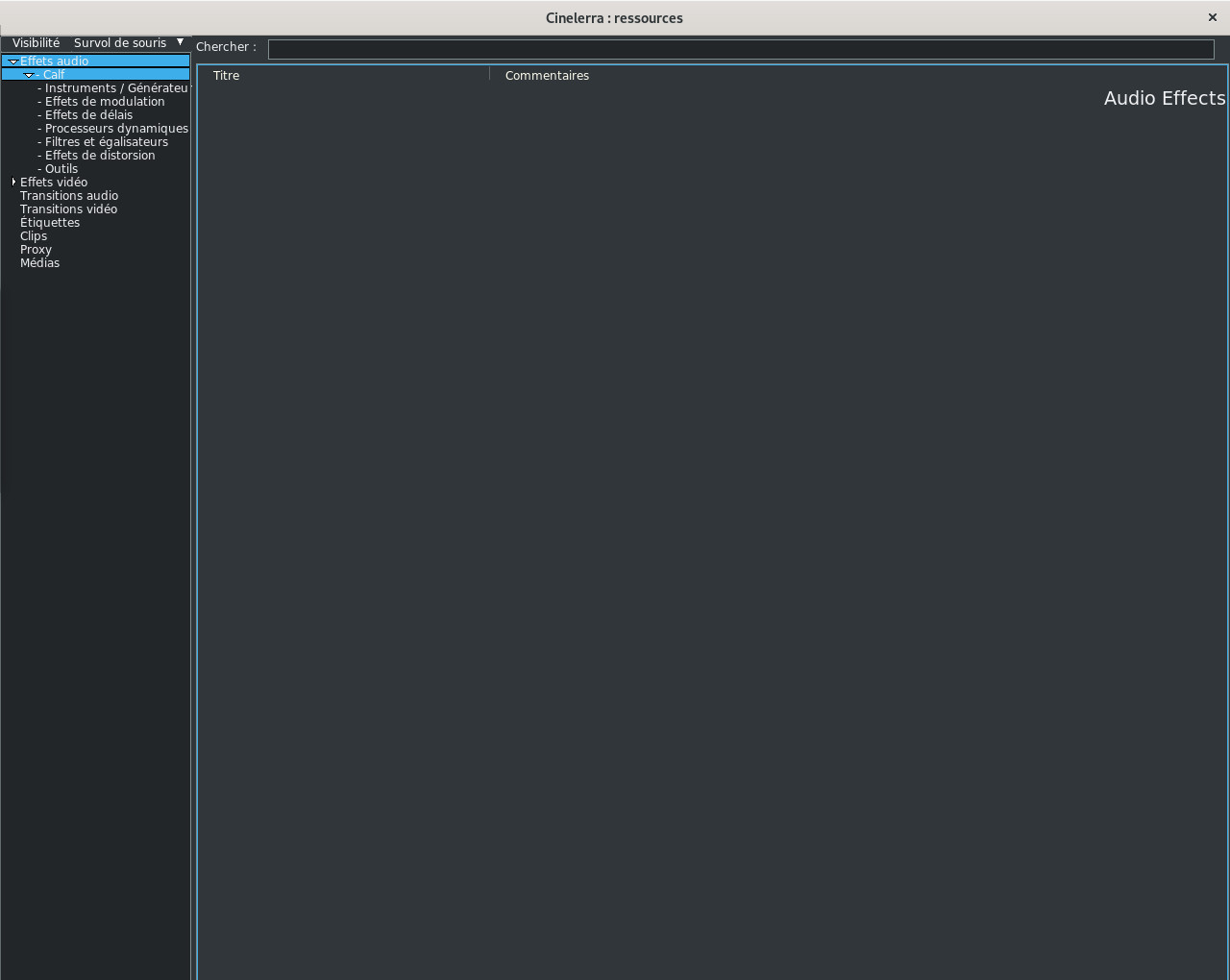The image size is (1230, 980).
Task: Select Instruments / Générateurs category
Action: click(x=115, y=88)
